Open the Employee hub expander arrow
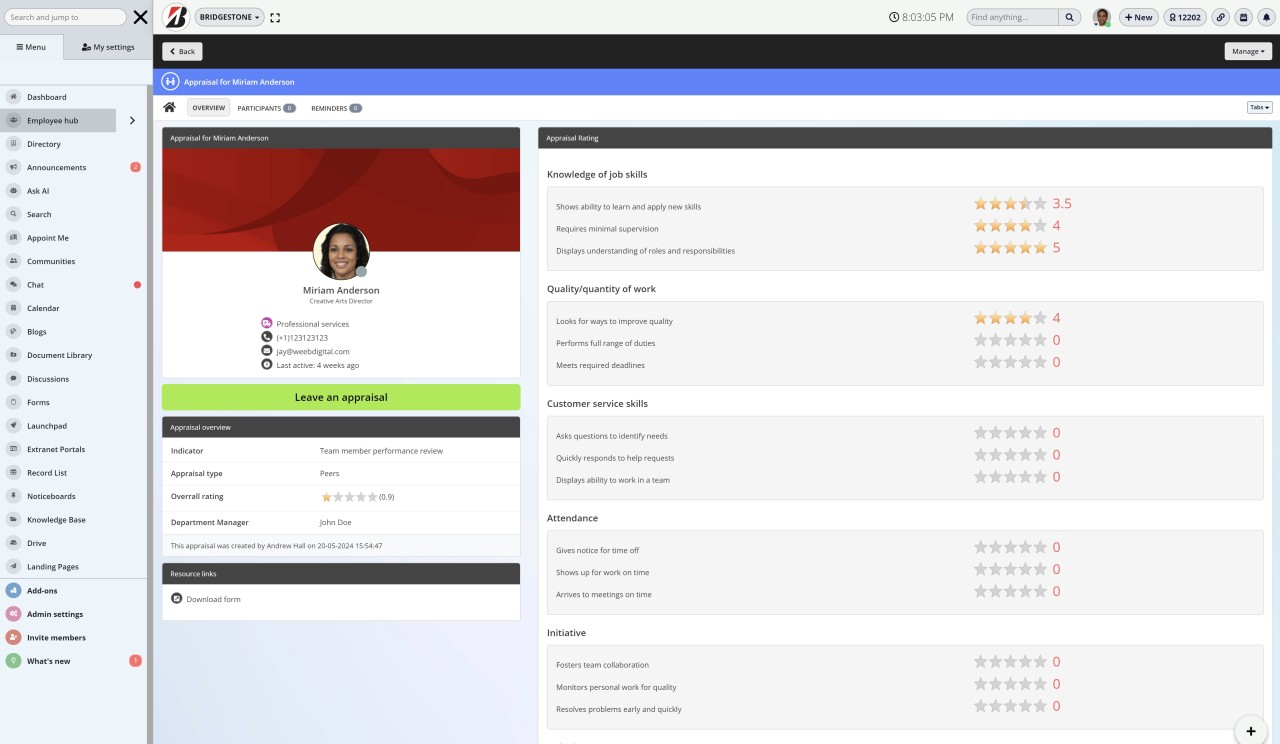1280x744 pixels. [132, 120]
